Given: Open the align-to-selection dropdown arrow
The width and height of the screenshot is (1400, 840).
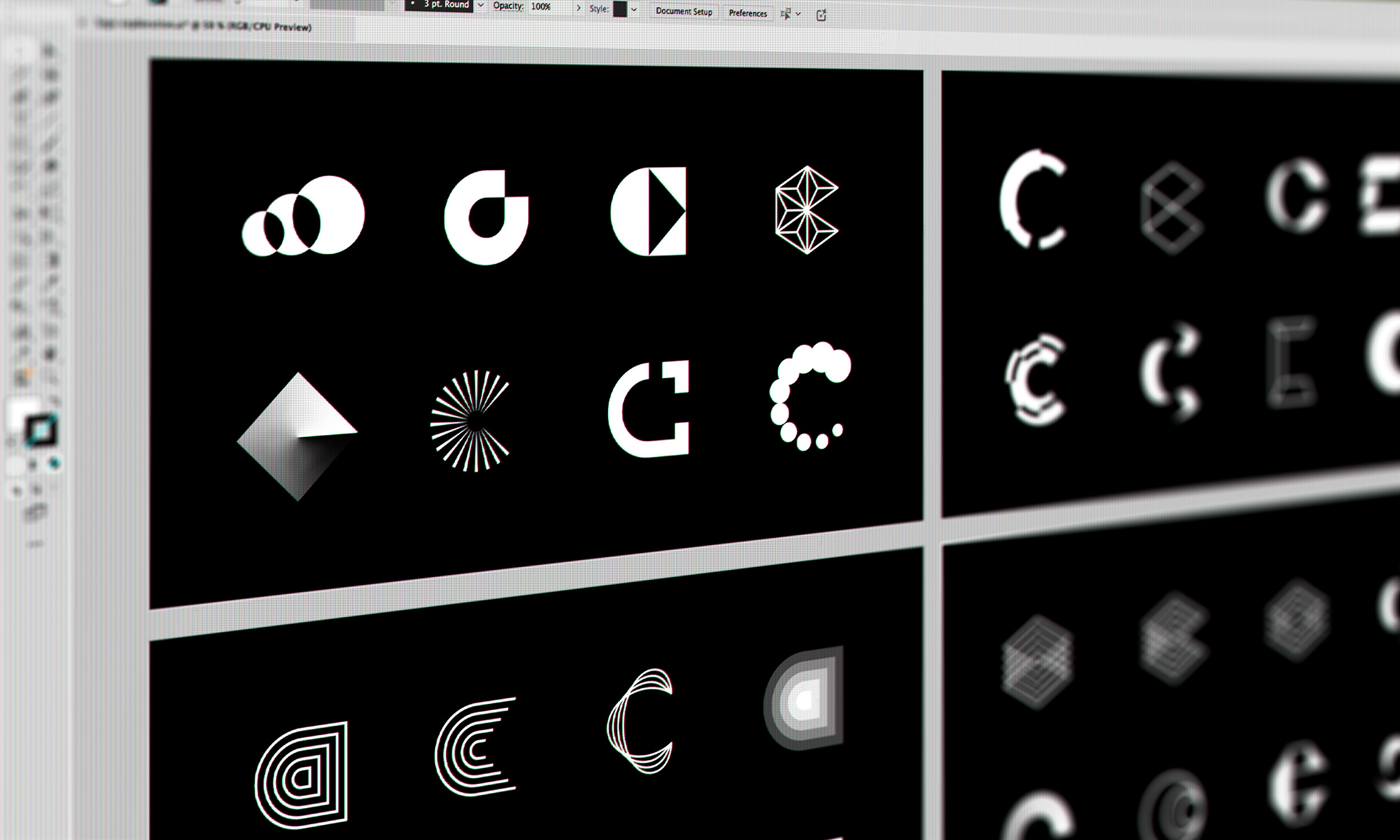Looking at the screenshot, I should 799,14.
